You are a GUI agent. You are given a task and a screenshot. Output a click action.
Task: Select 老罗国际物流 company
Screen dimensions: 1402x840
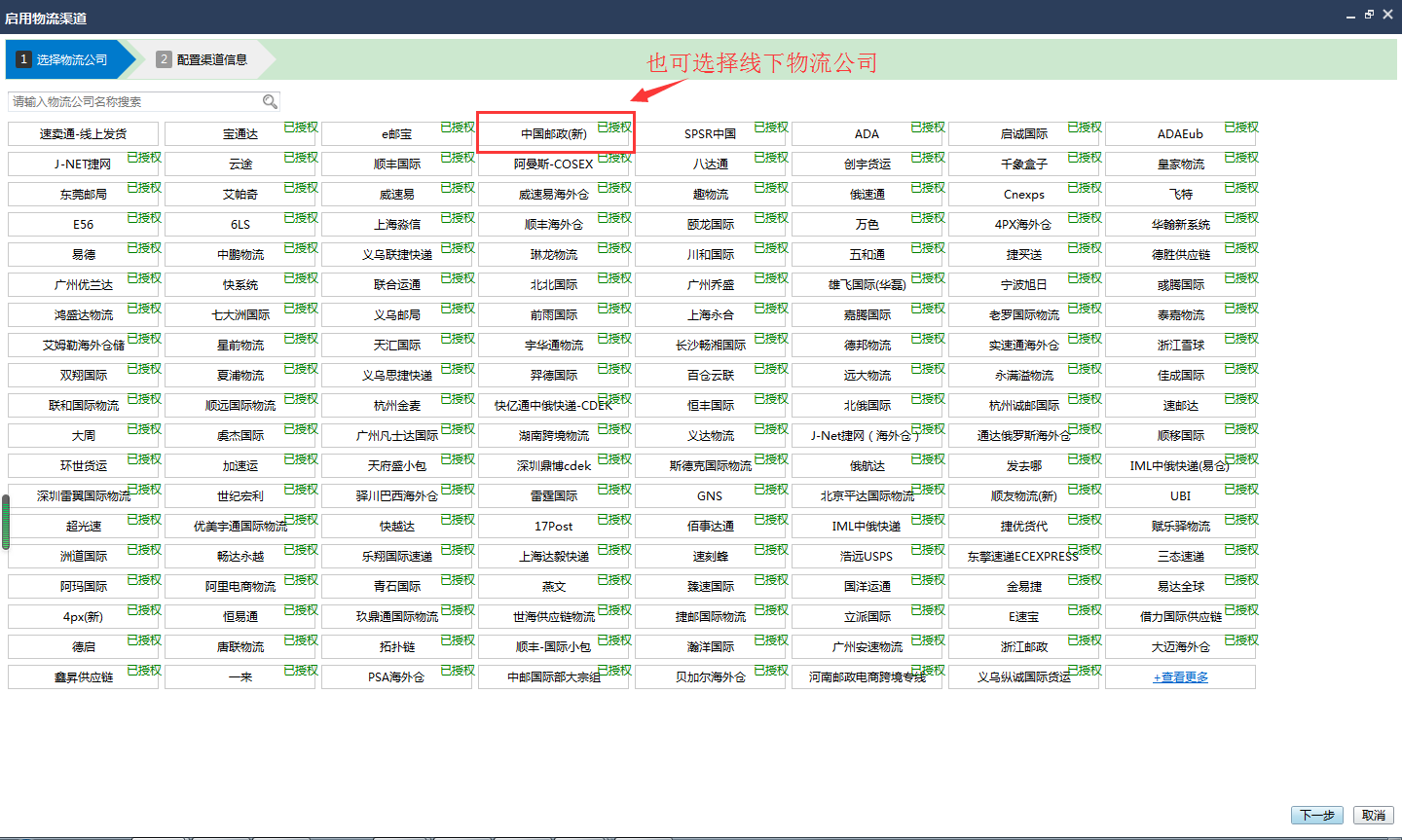1024,315
